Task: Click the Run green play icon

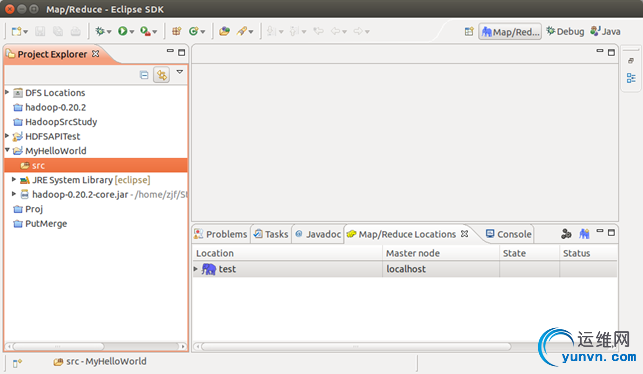Action: (123, 31)
